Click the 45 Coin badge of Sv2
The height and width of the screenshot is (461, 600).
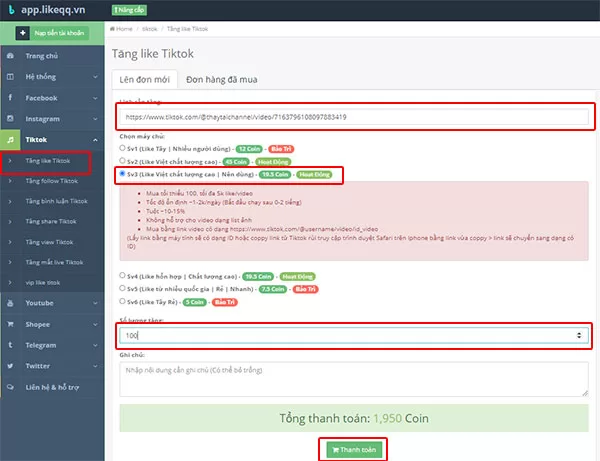(236, 162)
